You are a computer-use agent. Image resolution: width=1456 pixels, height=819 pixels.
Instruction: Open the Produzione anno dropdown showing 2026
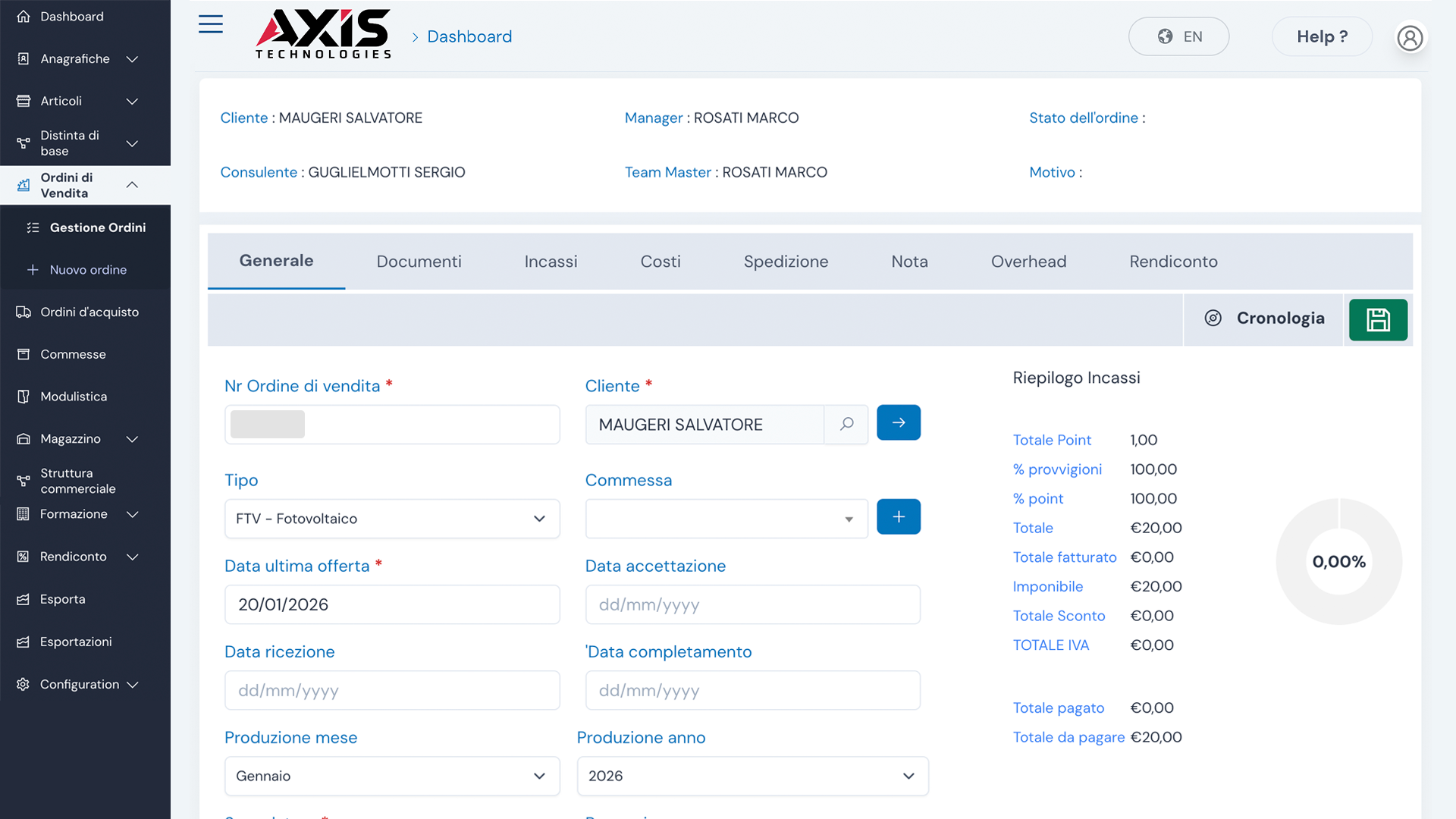point(752,776)
